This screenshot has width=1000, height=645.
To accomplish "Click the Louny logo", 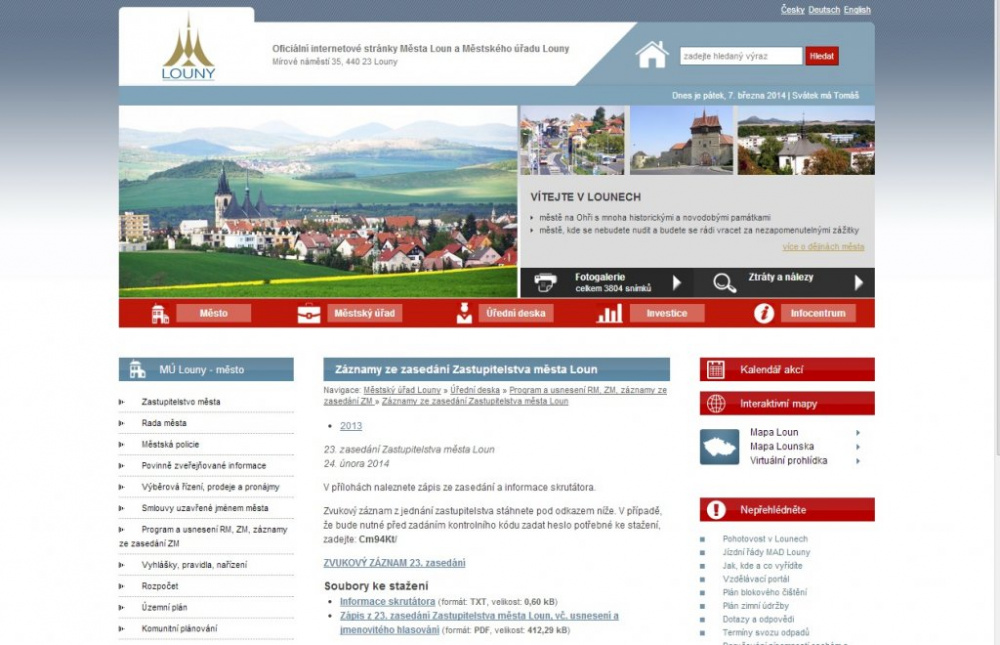I will tap(188, 48).
